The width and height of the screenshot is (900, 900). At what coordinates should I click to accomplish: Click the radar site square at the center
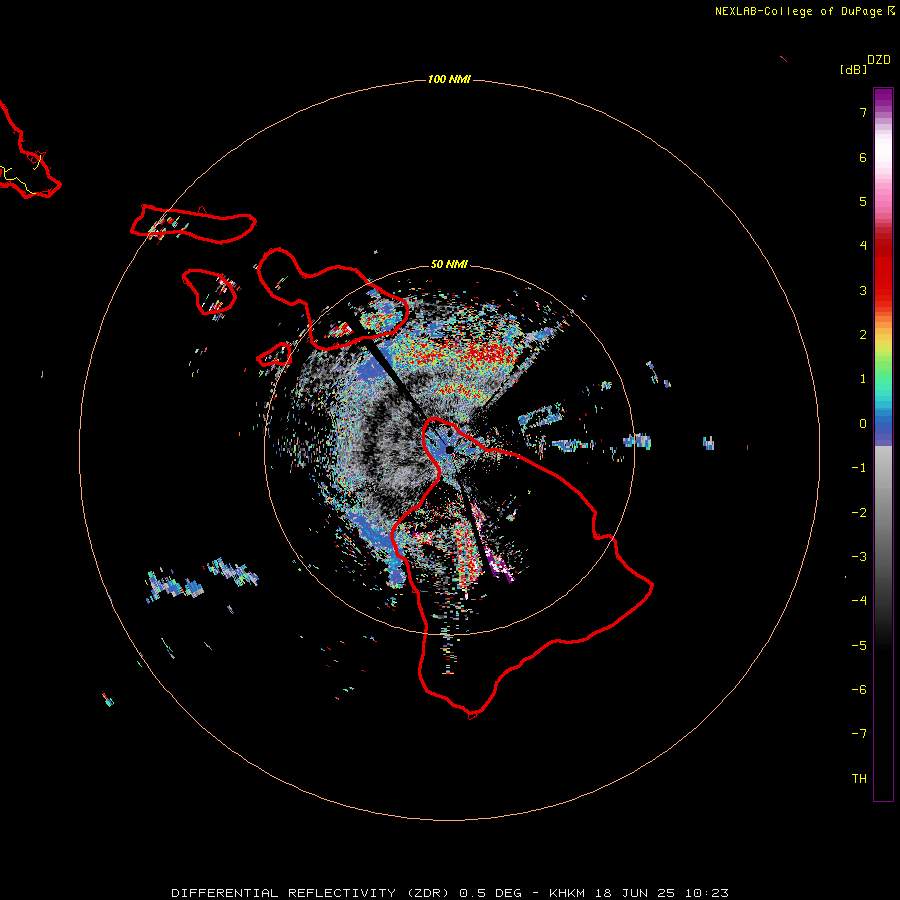point(449,450)
